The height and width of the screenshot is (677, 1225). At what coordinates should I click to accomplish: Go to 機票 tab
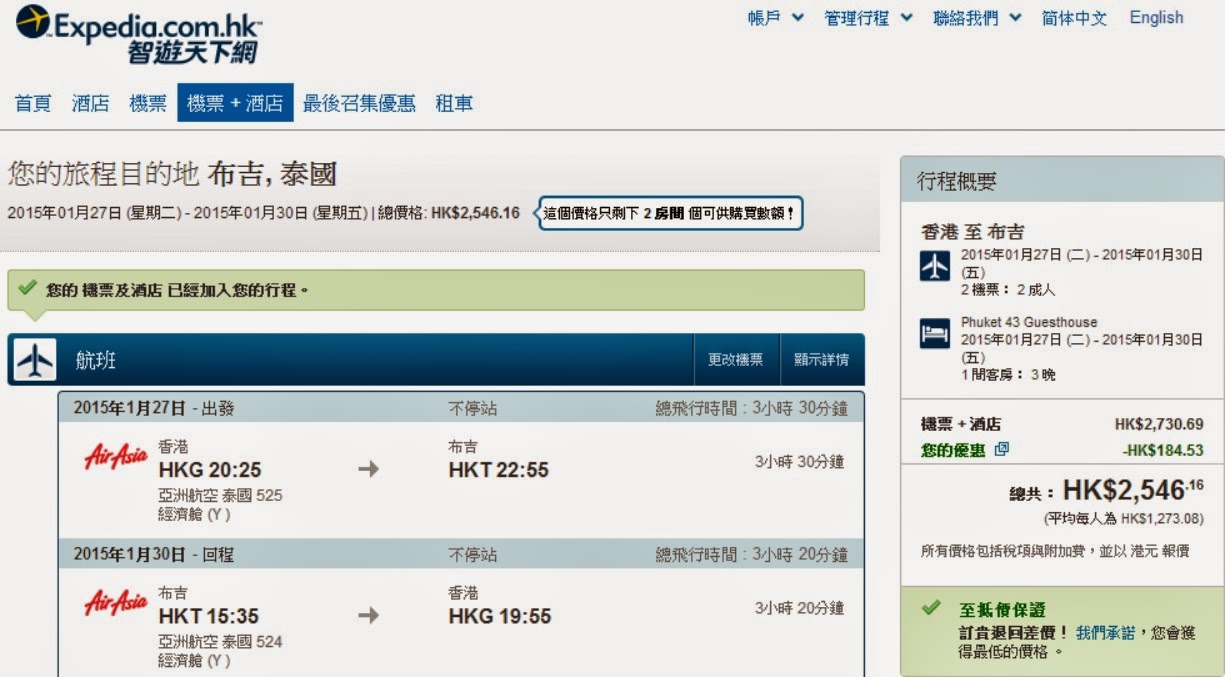coord(148,103)
